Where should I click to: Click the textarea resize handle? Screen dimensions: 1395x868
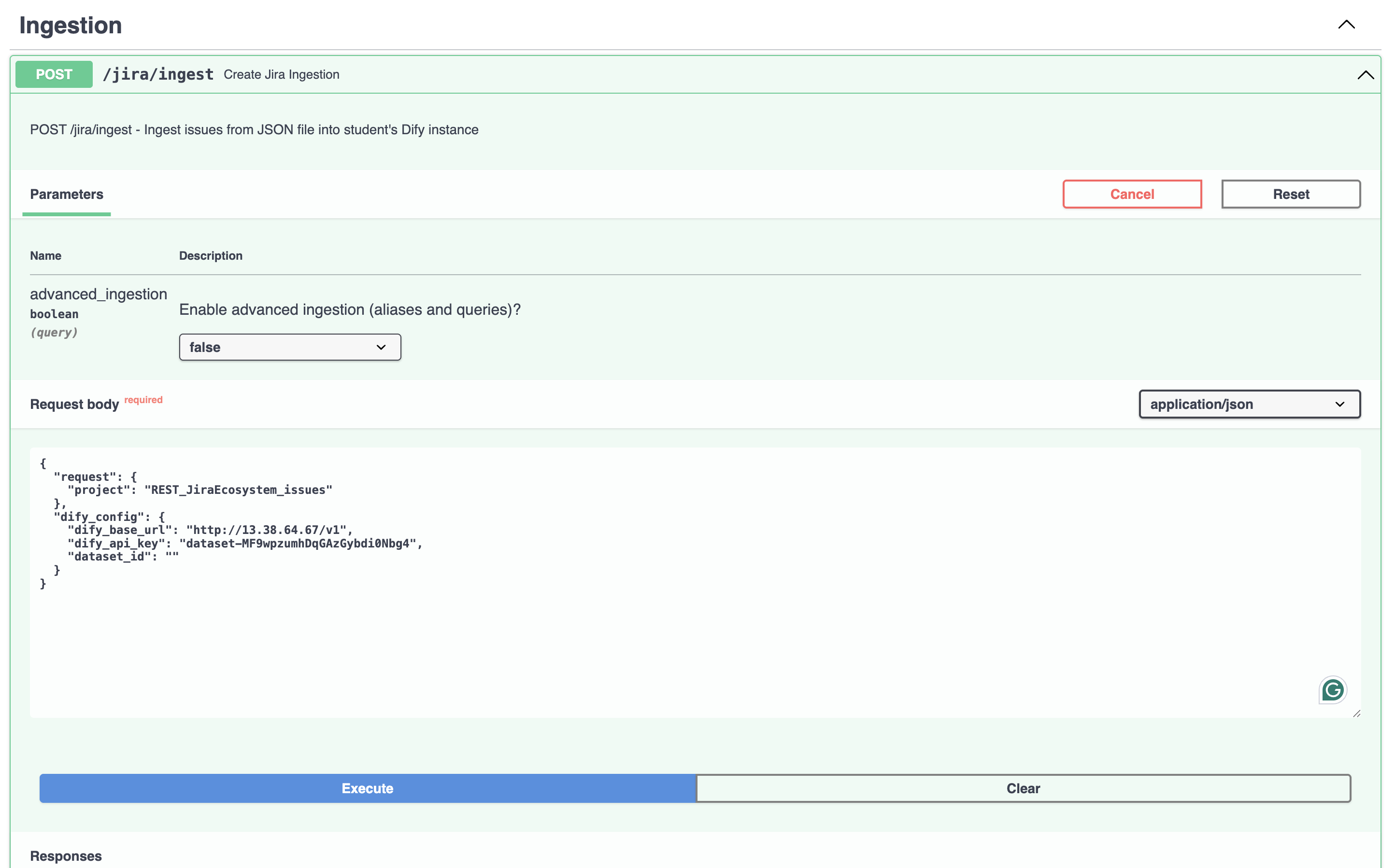click(x=1357, y=714)
